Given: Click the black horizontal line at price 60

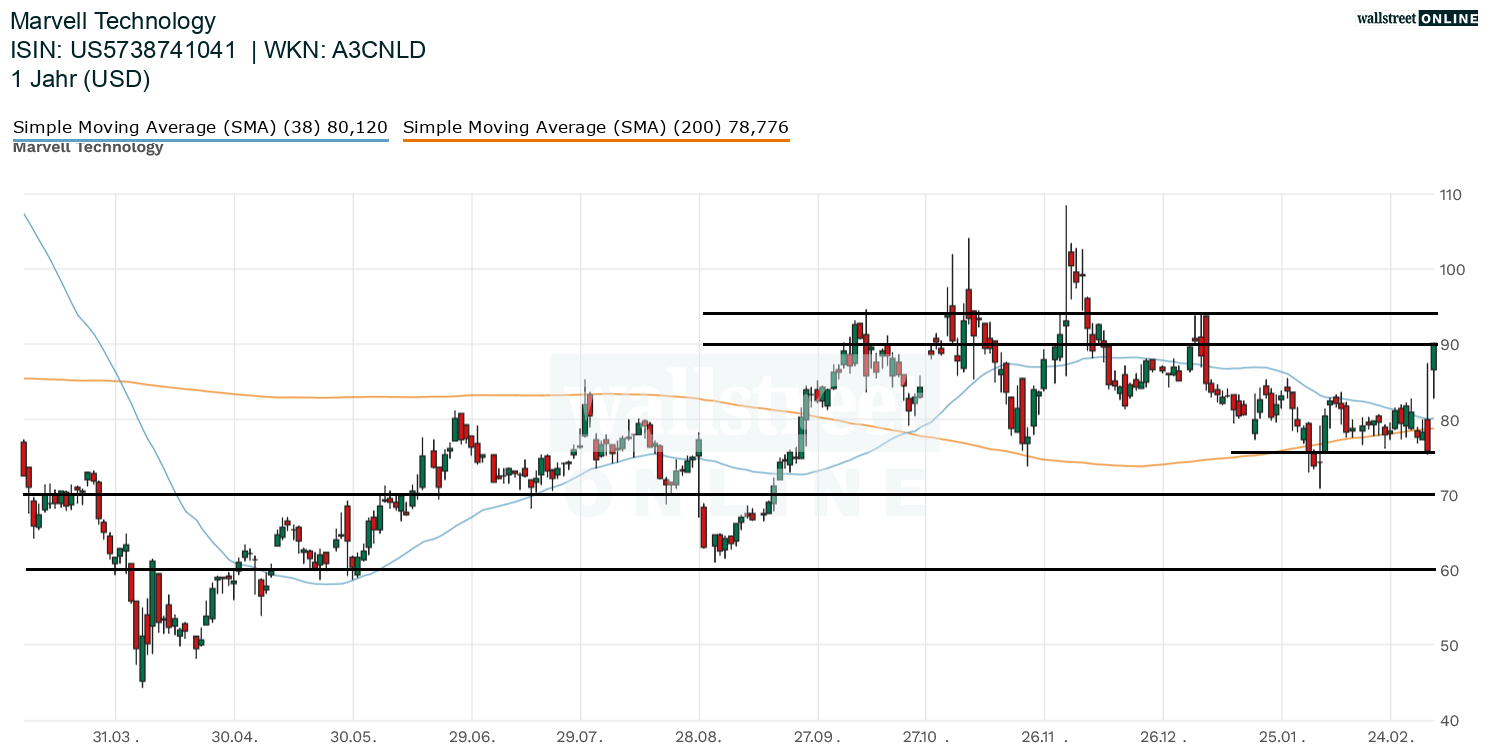Looking at the screenshot, I should coord(730,569).
